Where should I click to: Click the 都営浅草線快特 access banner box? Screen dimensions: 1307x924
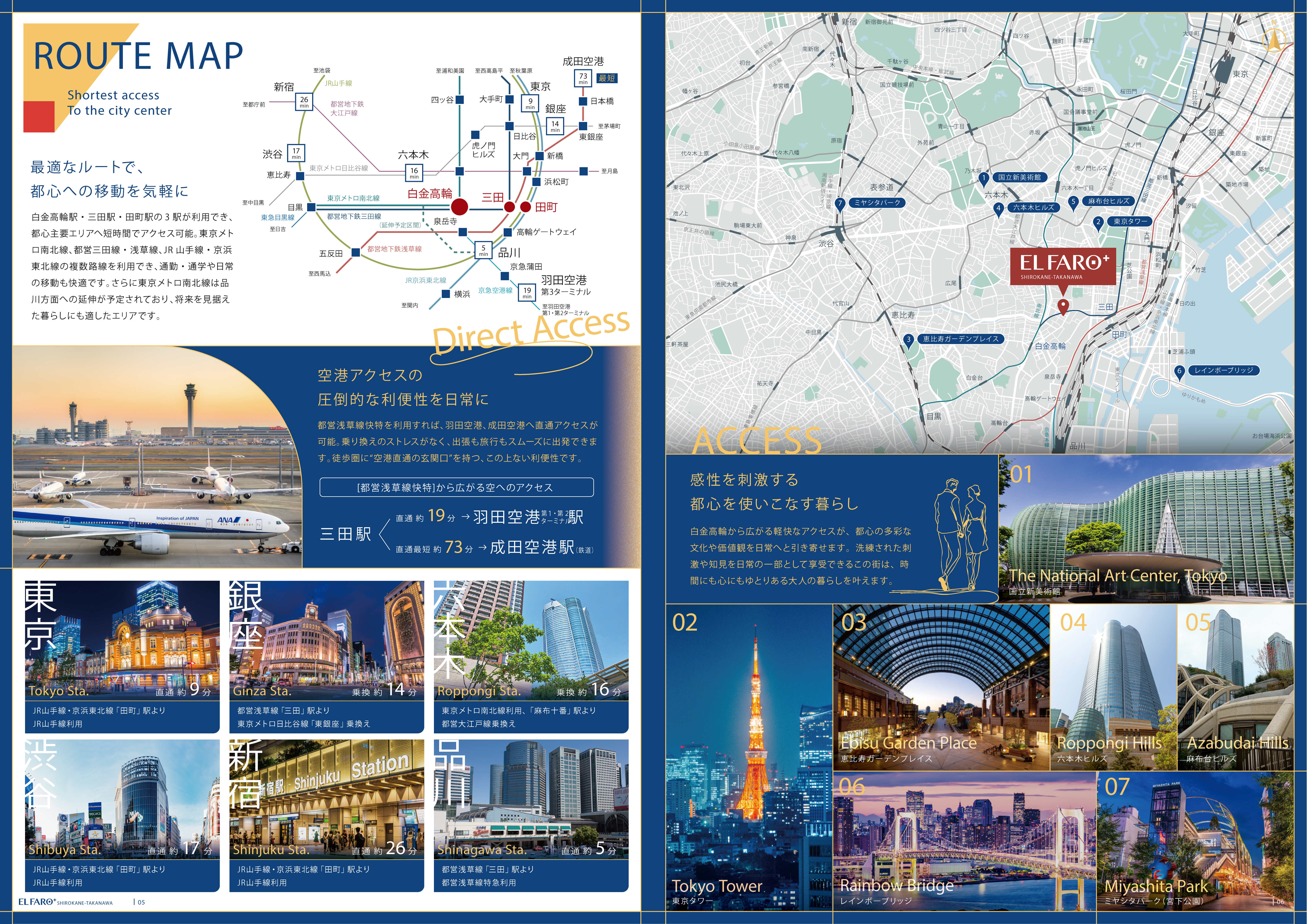pos(457,487)
